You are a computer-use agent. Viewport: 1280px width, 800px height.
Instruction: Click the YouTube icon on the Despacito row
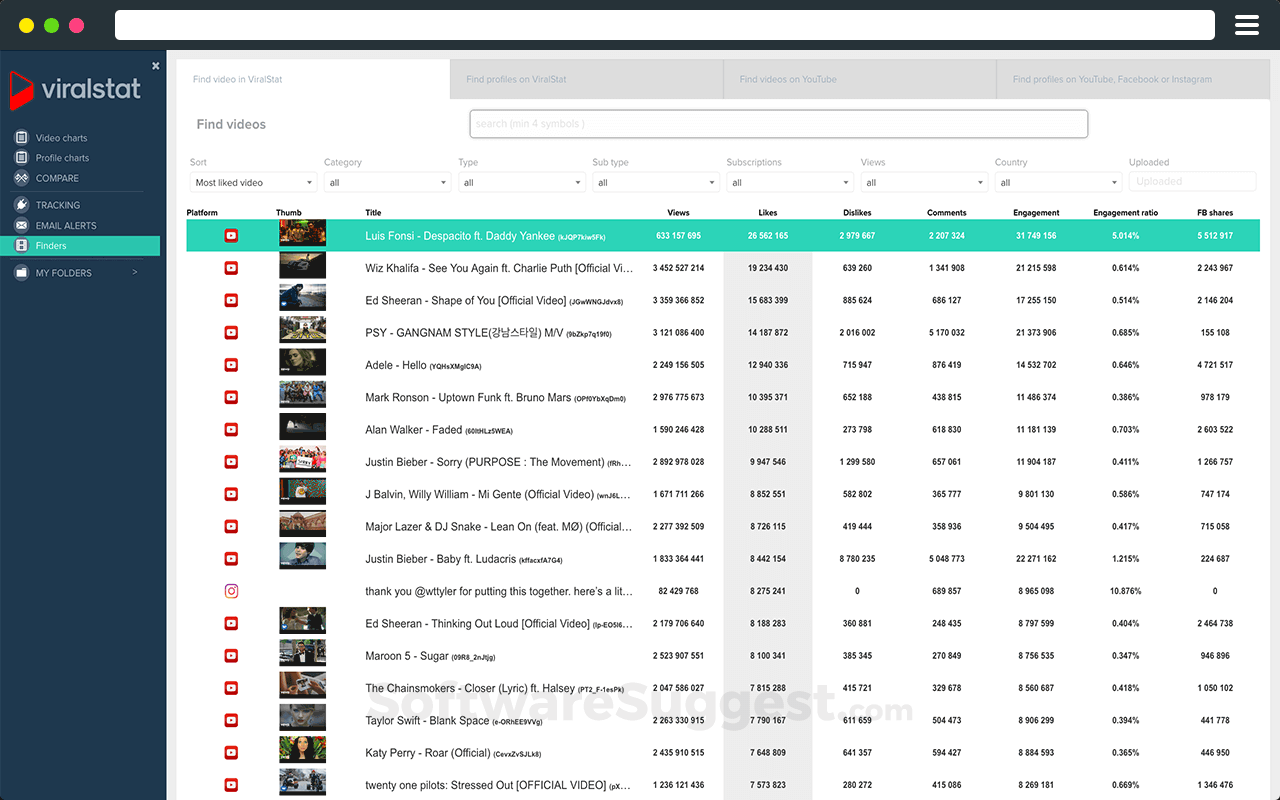coord(231,235)
